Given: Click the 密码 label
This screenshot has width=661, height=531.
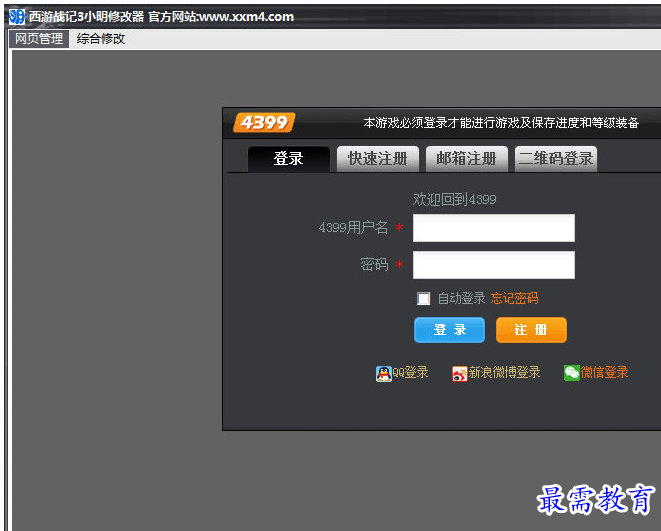Looking at the screenshot, I should [374, 265].
